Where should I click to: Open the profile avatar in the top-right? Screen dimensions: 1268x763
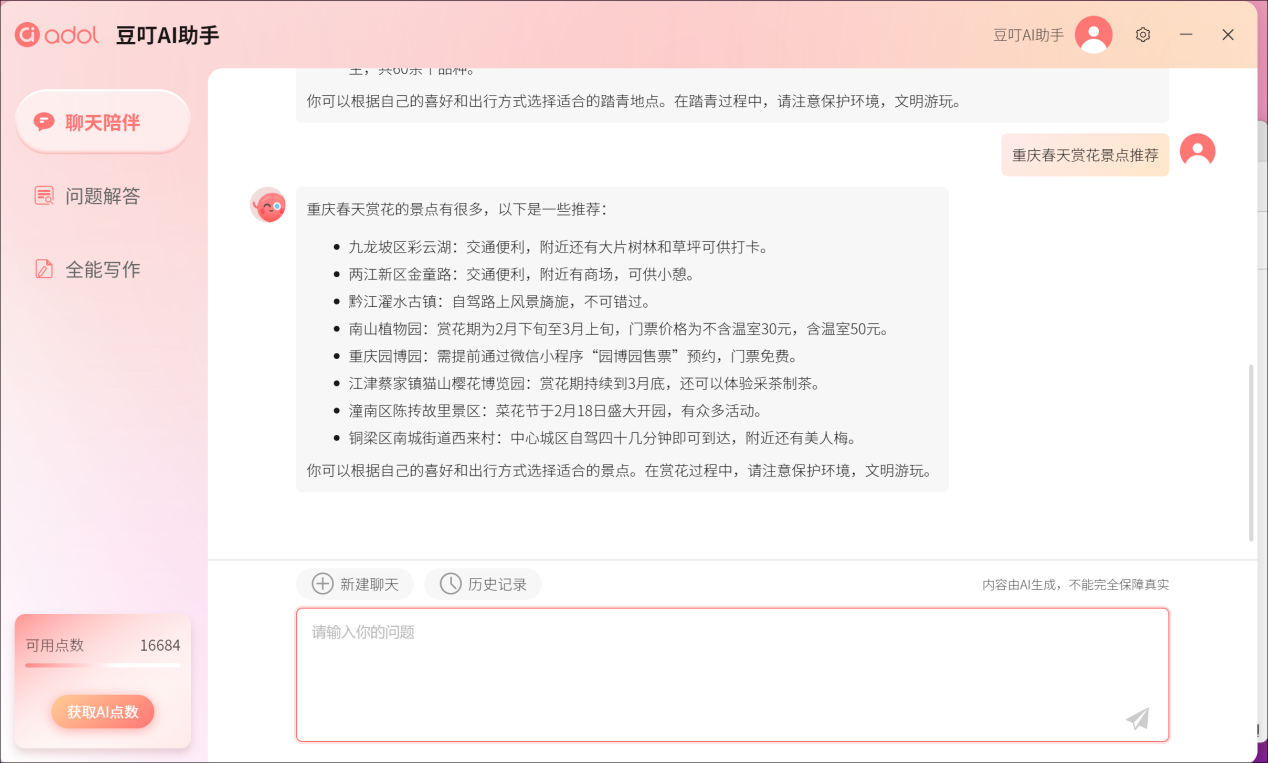pyautogui.click(x=1093, y=33)
